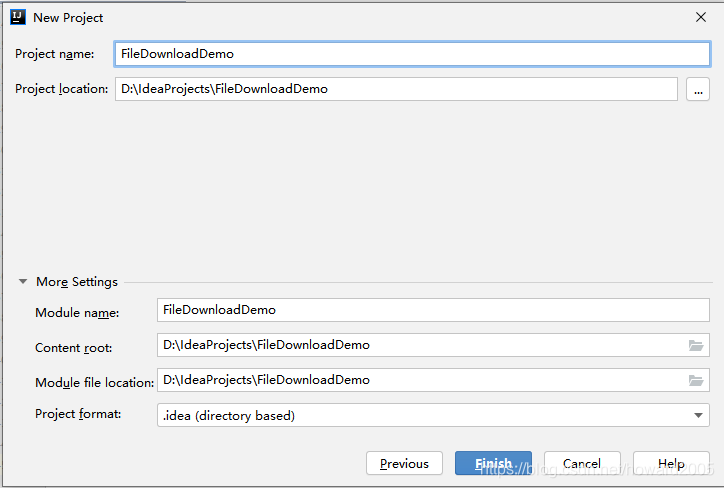Click the IntelliJ IDEA logo icon

pos(18,17)
